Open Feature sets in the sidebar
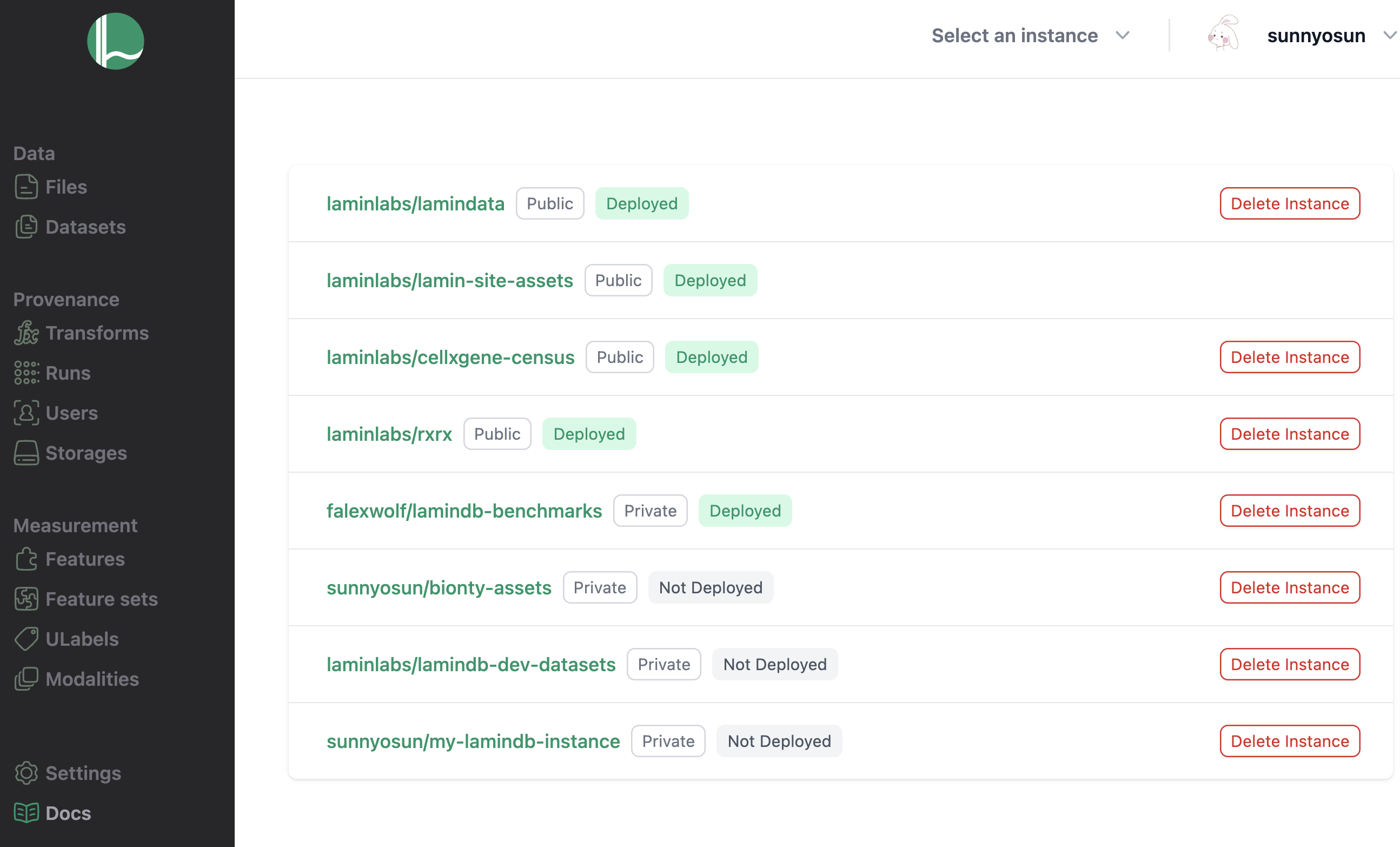 click(x=101, y=599)
